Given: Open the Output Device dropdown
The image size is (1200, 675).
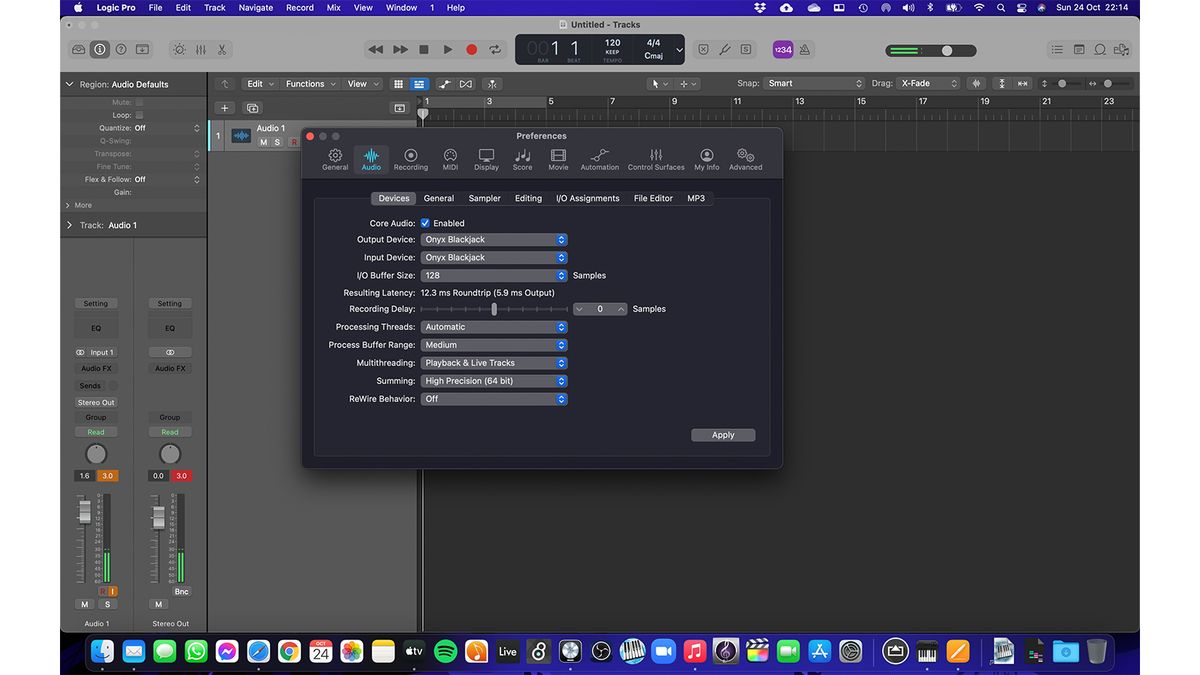Looking at the screenshot, I should point(494,239).
